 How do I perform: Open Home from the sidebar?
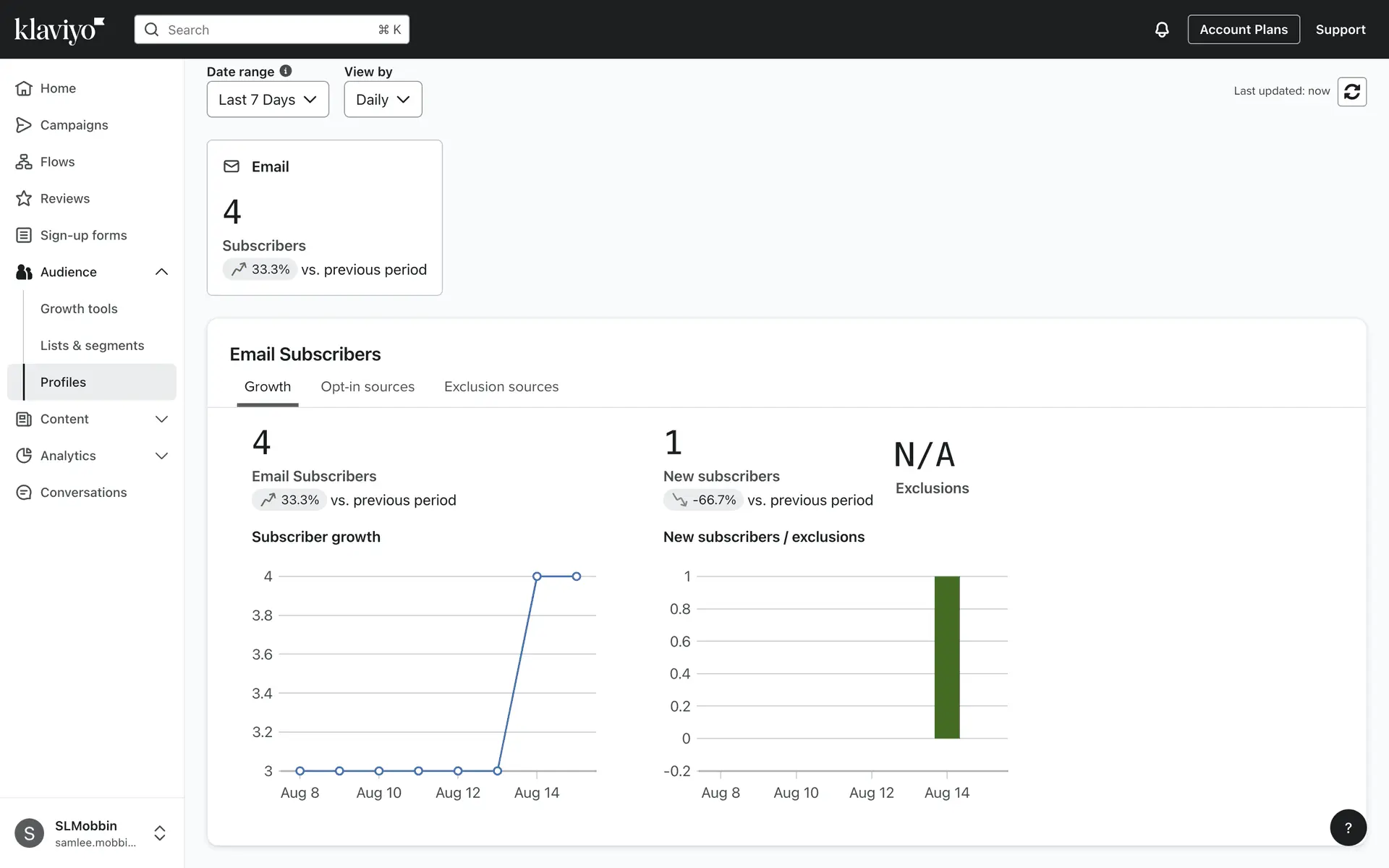coord(58,88)
